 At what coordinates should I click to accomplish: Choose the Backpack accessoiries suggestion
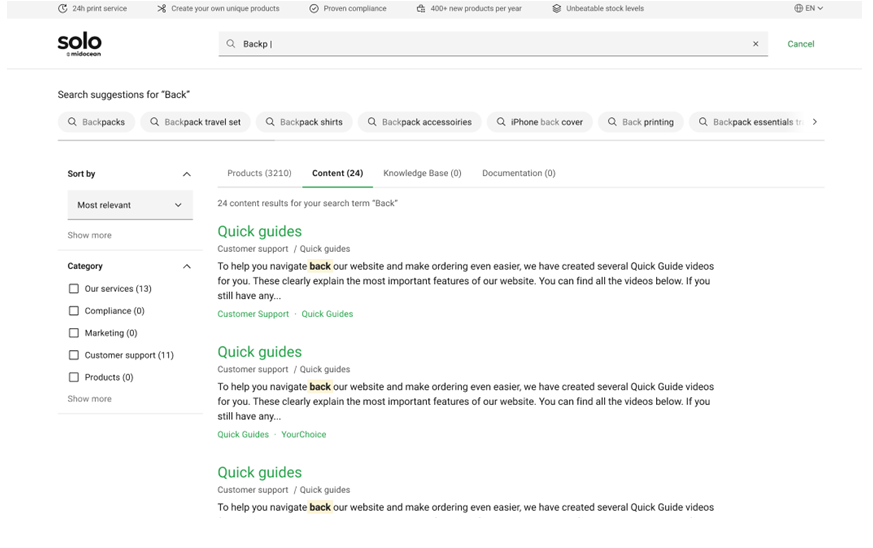pyautogui.click(x=420, y=122)
